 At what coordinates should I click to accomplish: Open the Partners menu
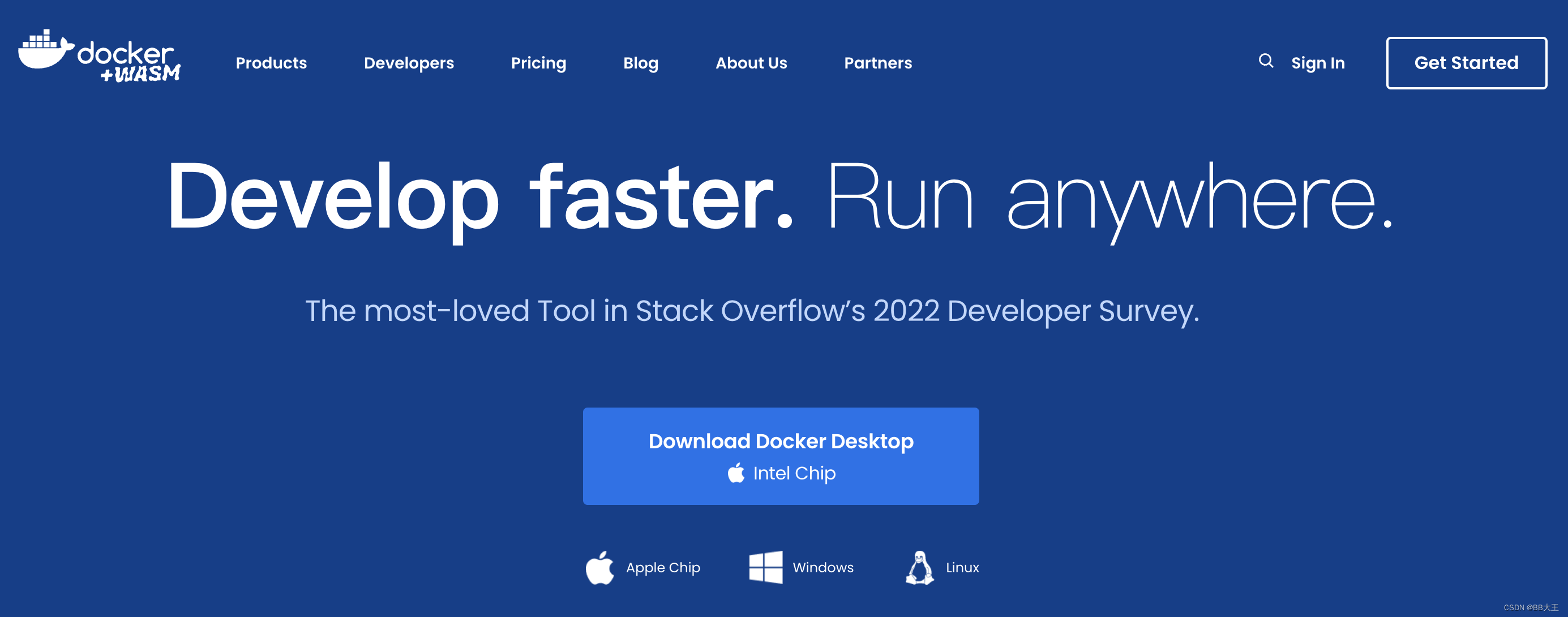877,63
